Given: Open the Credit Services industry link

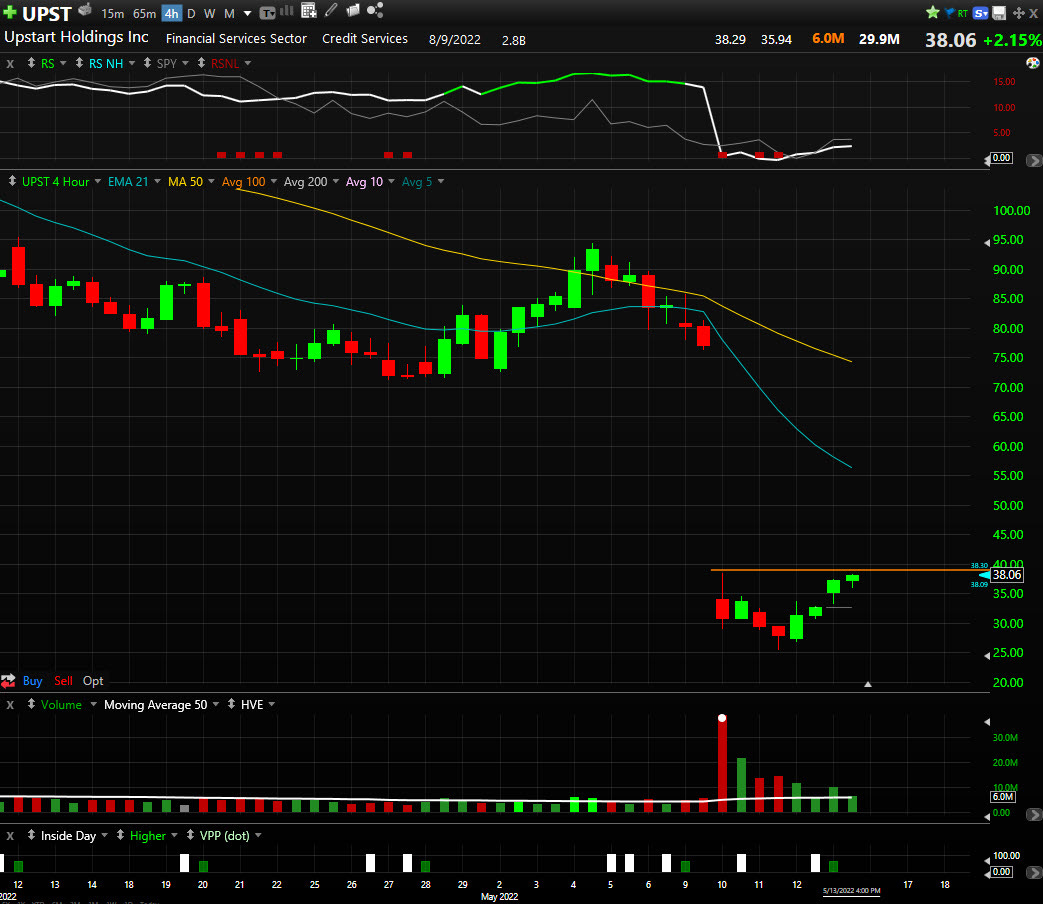Looking at the screenshot, I should pyautogui.click(x=365, y=39).
